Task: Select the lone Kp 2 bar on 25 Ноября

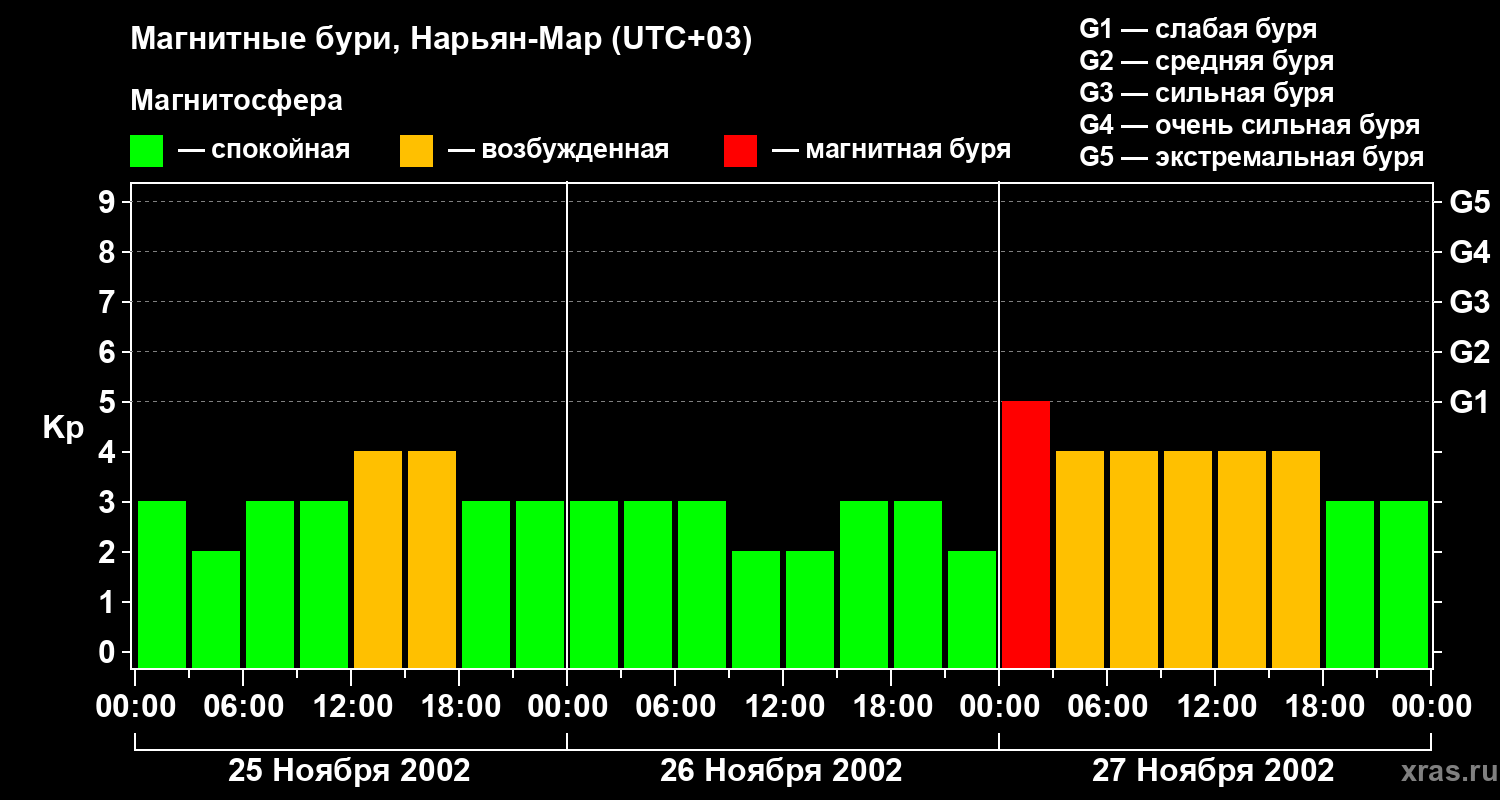Action: (216, 609)
